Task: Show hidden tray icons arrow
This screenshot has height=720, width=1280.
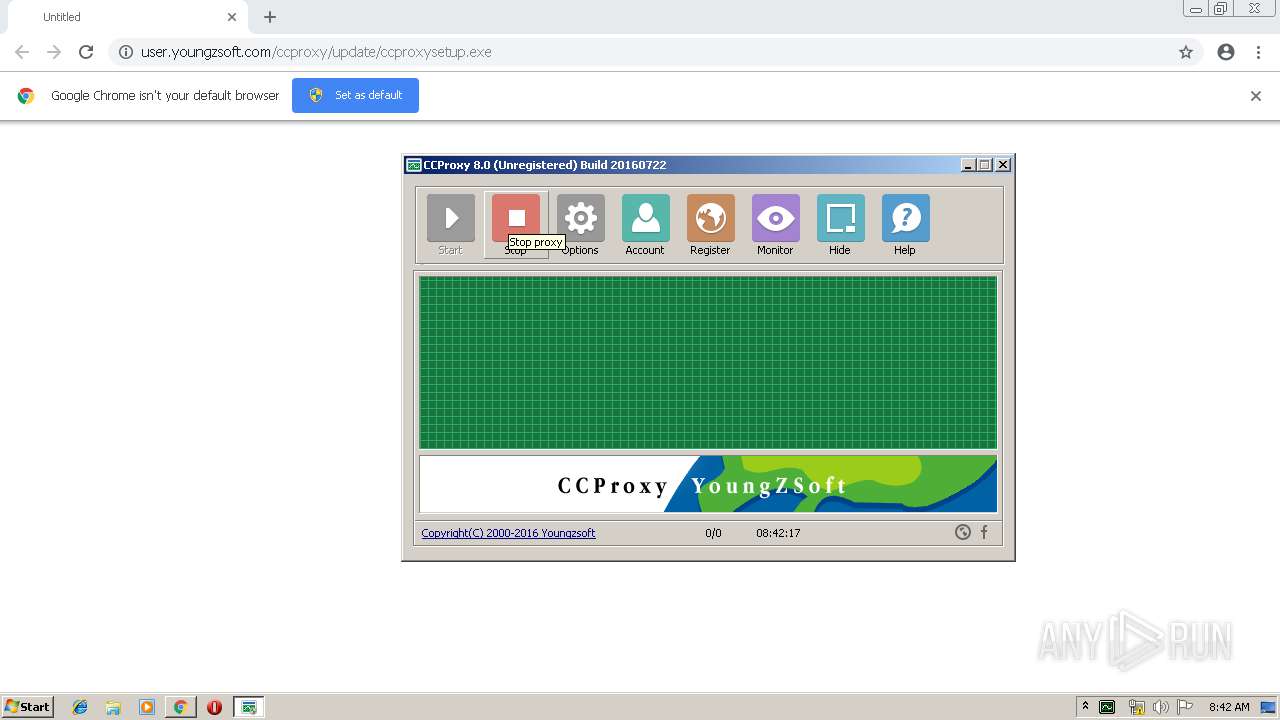Action: (1085, 707)
